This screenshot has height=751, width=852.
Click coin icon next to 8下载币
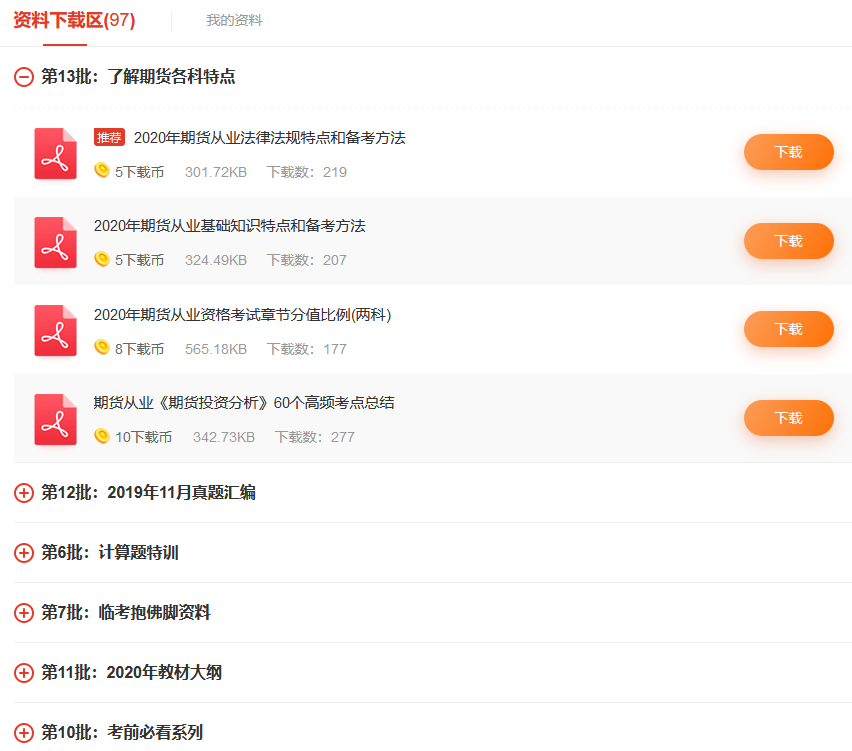[x=101, y=347]
